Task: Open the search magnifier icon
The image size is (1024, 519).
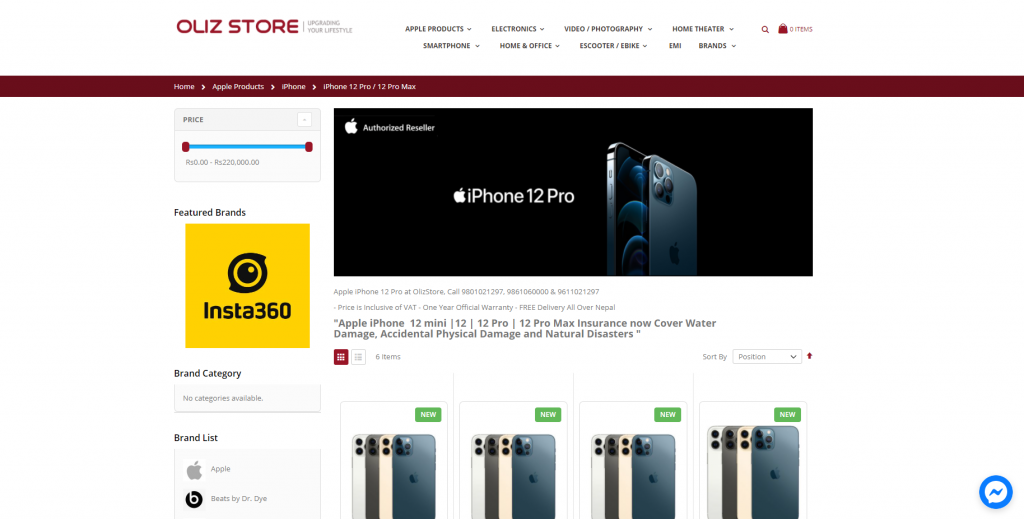Action: 765,29
